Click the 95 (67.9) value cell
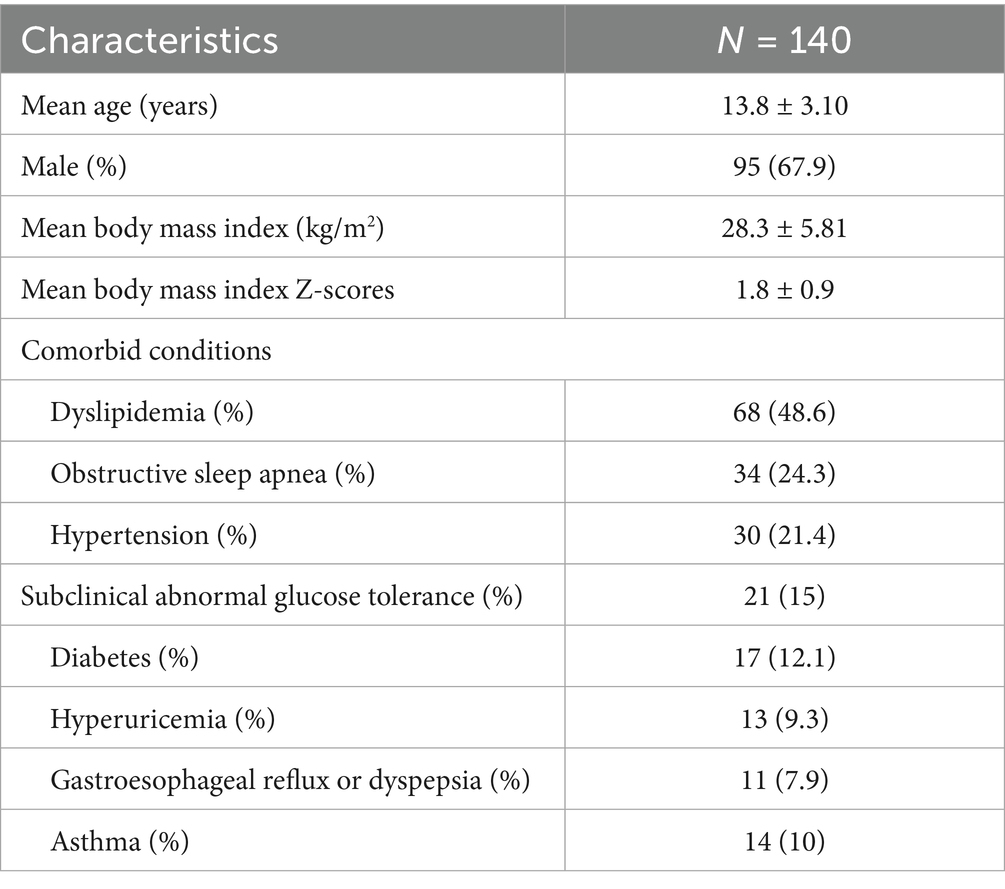The image size is (1005, 889). point(783,167)
